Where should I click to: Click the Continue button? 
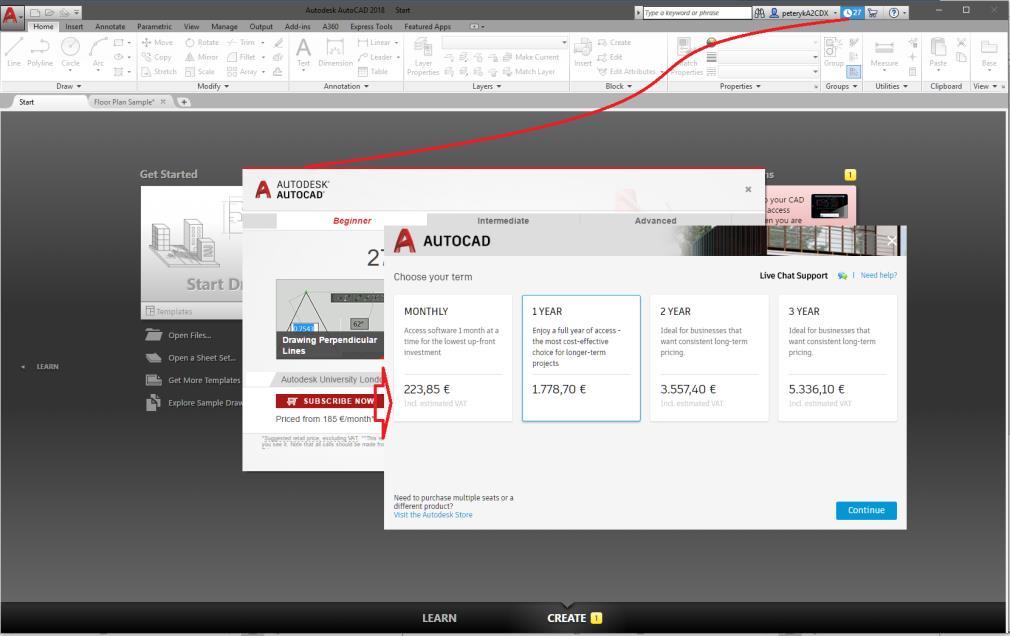point(866,510)
